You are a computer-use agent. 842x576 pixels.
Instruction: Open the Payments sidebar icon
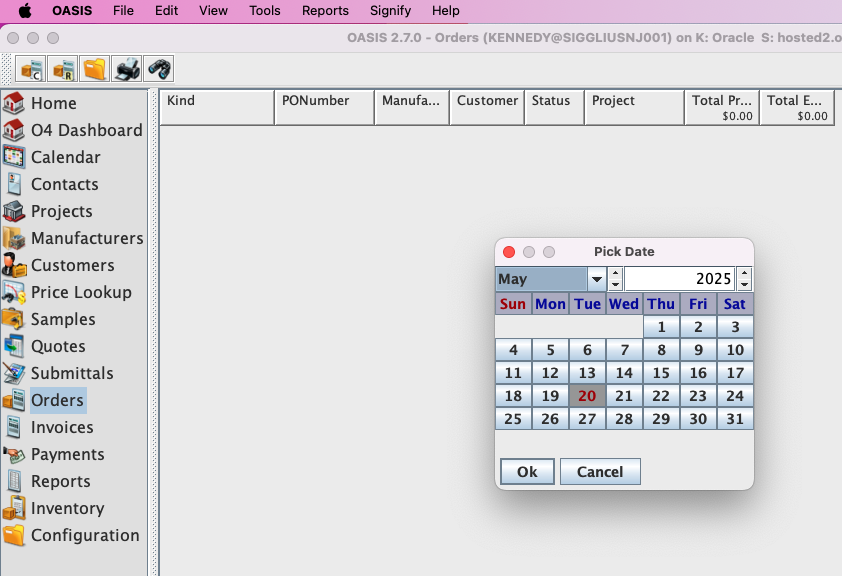(x=13, y=454)
